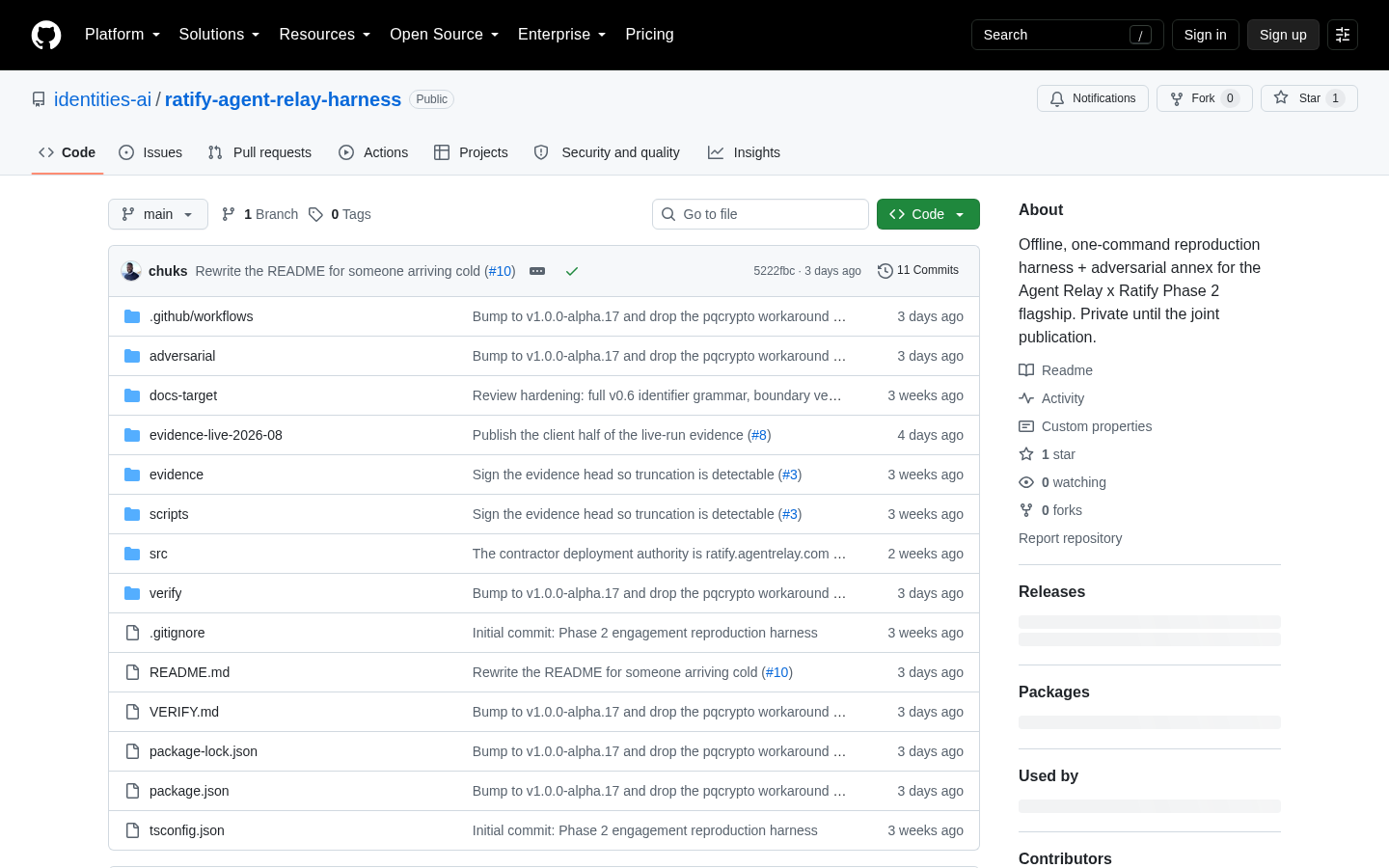Expand the Open Source menu
Screen dimensions: 1389x868
(x=444, y=35)
